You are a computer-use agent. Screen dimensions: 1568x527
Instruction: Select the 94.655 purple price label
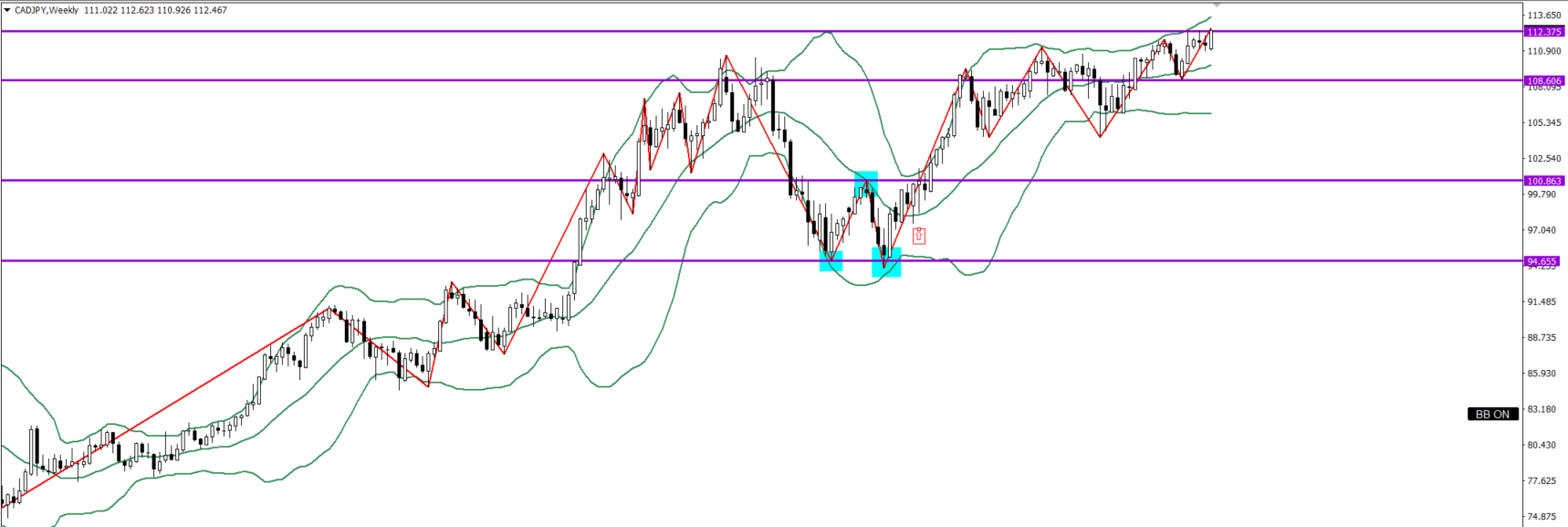point(1544,261)
